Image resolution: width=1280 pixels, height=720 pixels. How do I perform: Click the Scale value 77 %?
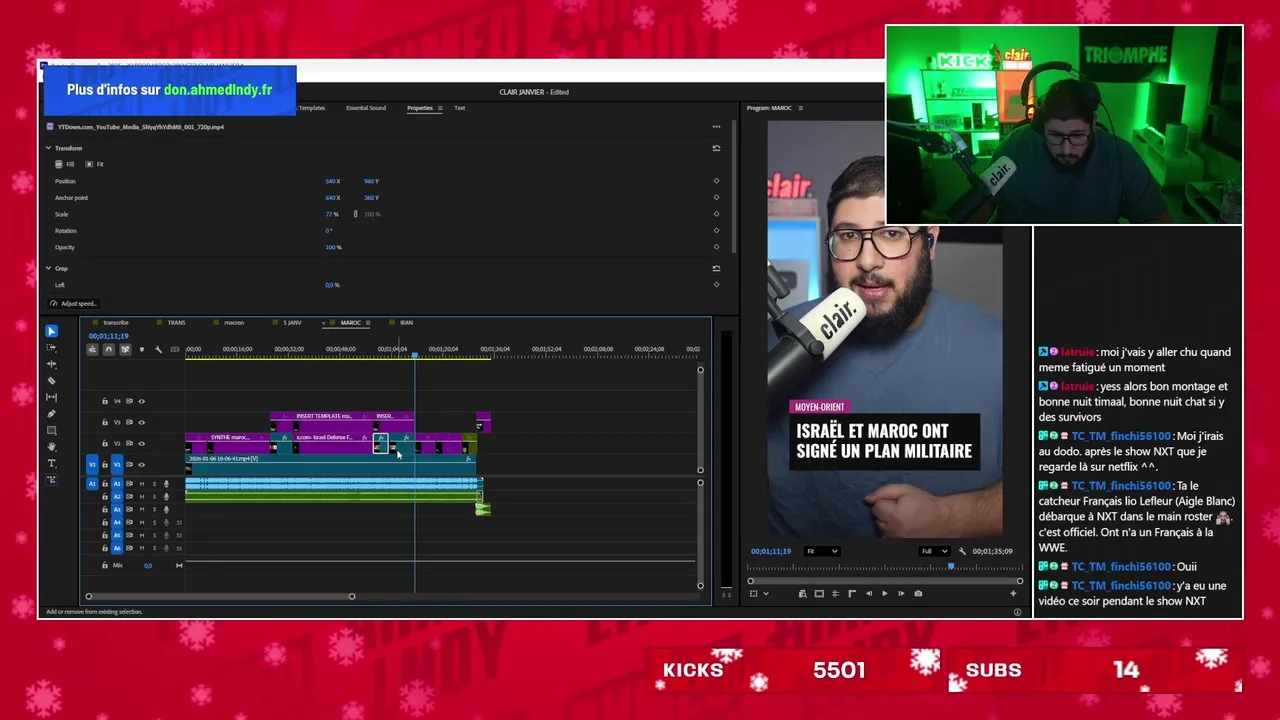coord(332,214)
